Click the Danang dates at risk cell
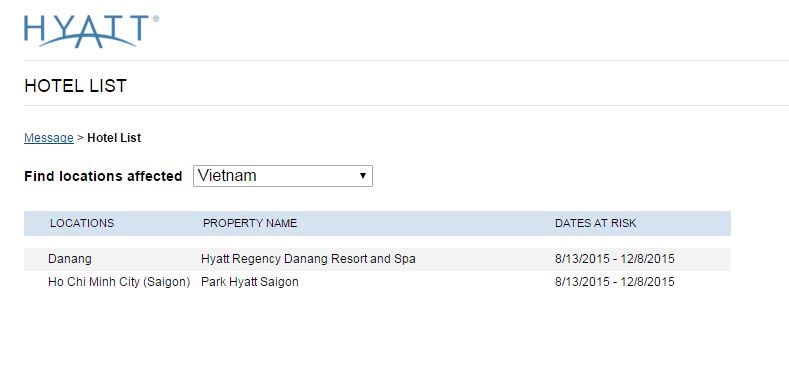 pos(615,259)
